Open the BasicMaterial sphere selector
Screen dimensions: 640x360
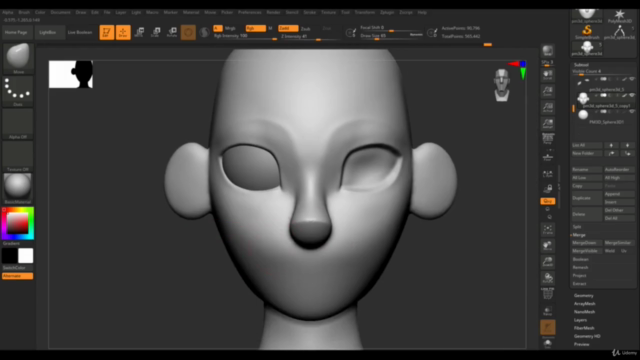[18, 188]
